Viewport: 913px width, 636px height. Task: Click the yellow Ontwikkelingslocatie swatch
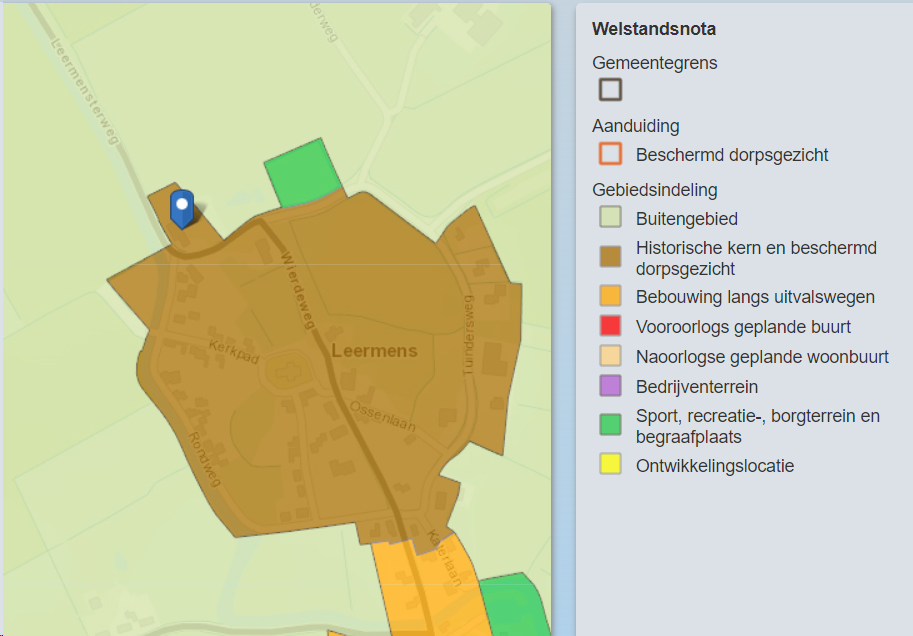[x=610, y=464]
